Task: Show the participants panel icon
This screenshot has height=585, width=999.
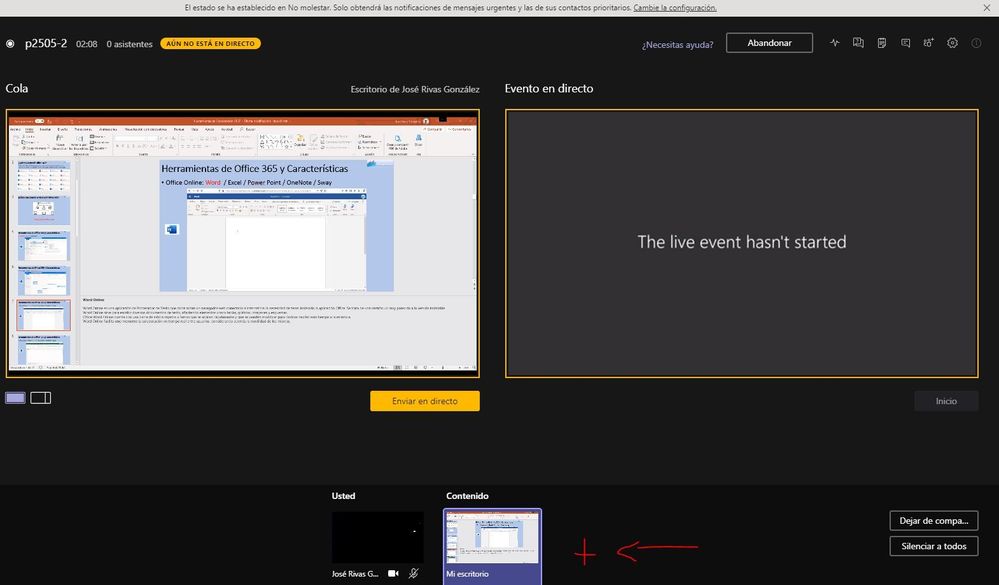Action: [x=928, y=43]
